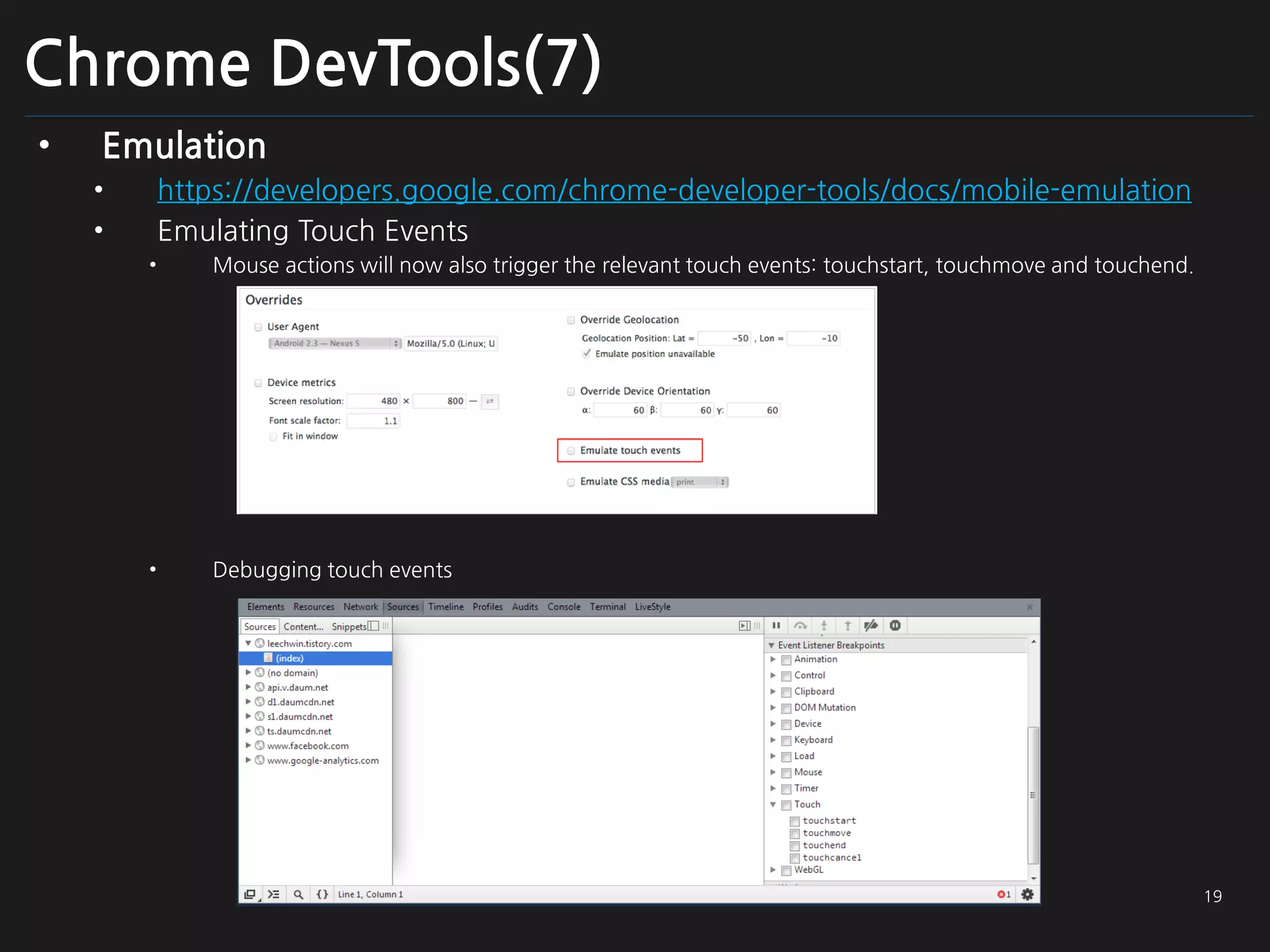Toggle debugger sidebar collapse icon

745,626
